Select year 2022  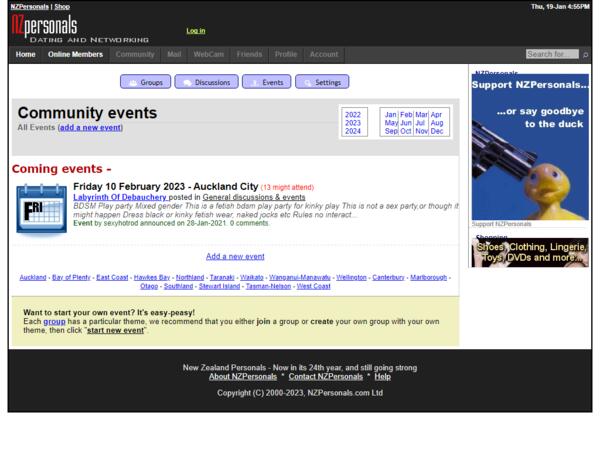353,115
